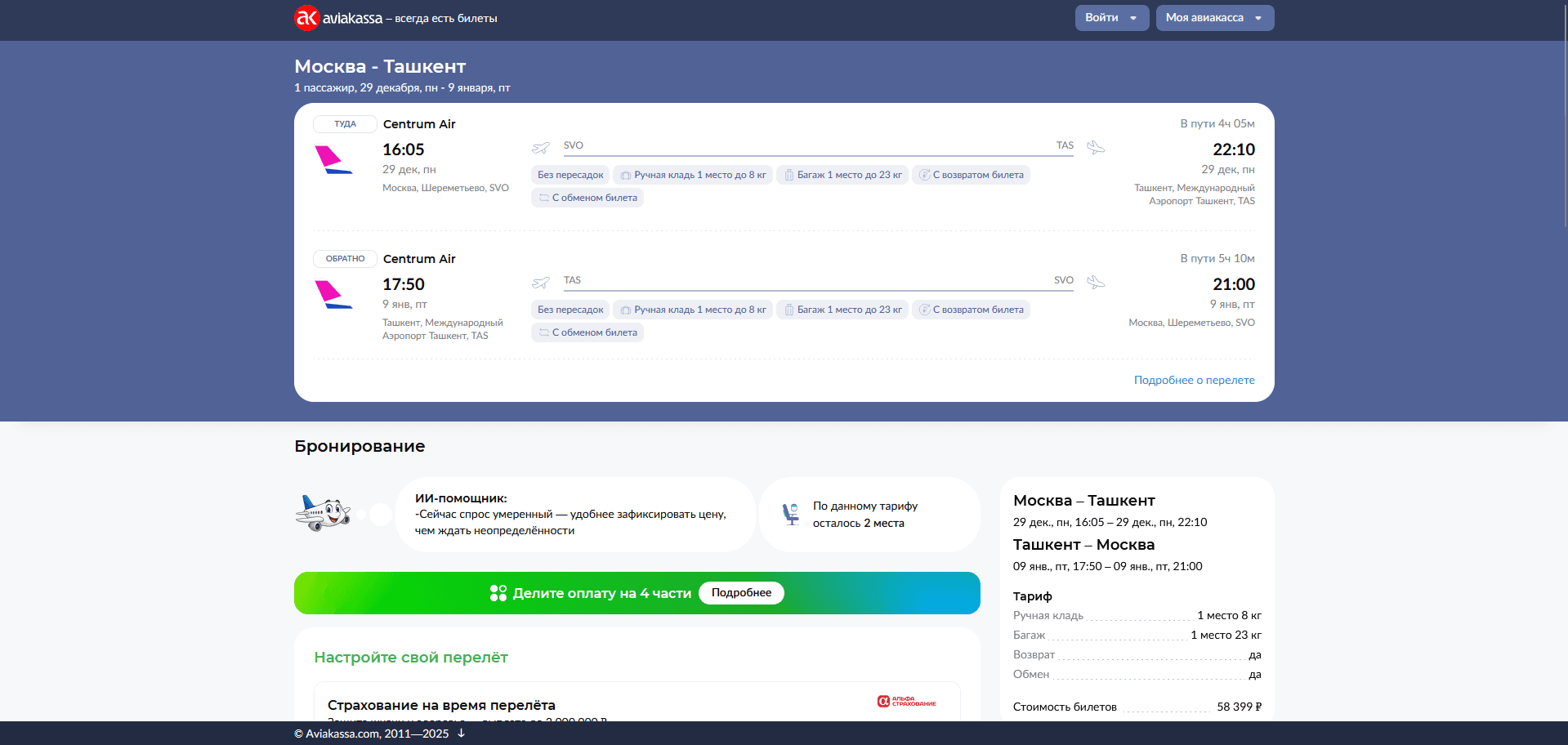1568x745 pixels.
Task: Click the Альфа Страхование logo
Action: coord(907,702)
